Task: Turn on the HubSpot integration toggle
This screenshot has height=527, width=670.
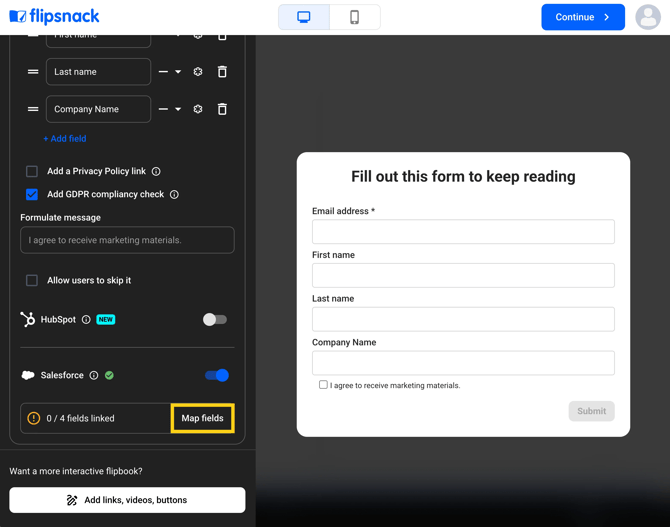Action: pos(215,320)
